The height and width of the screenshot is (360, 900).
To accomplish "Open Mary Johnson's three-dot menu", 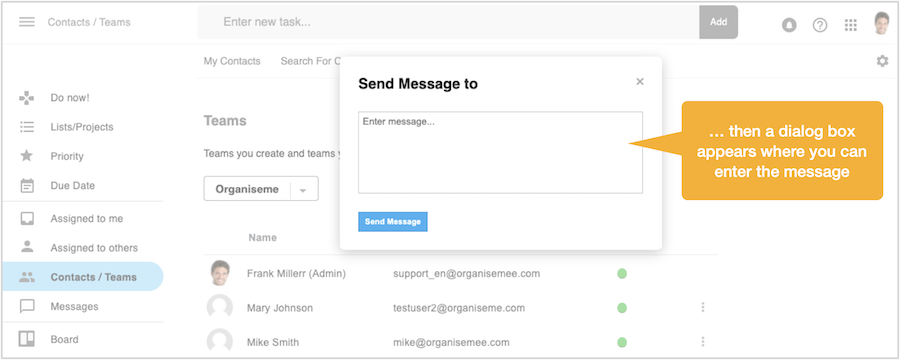I will [703, 308].
